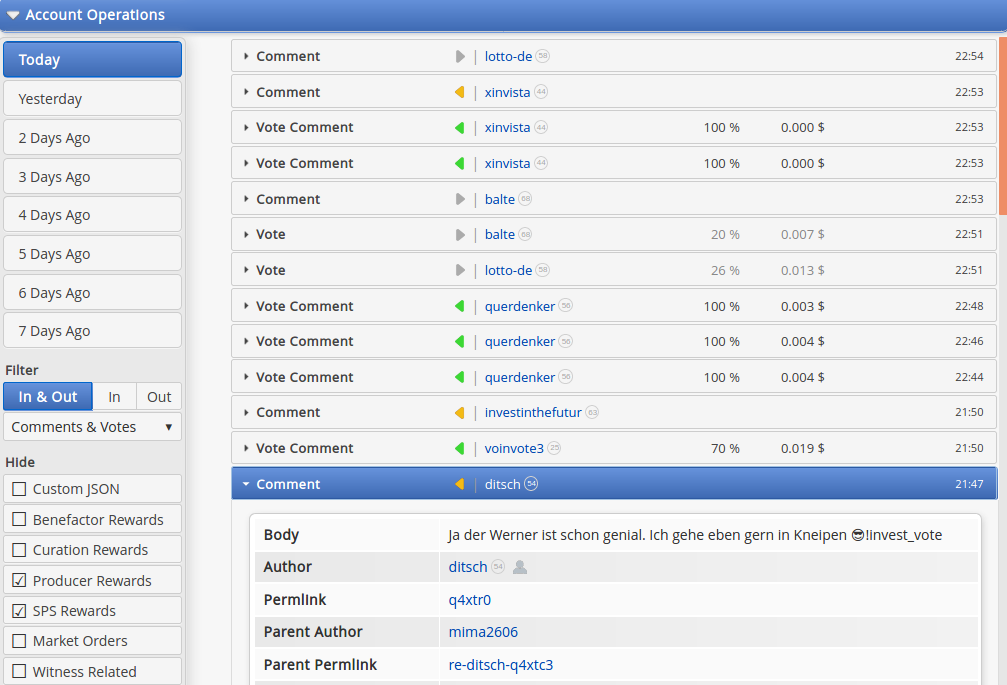Click the orange vertical scrollbar thumb
The image size is (1007, 685).
(x=1003, y=126)
